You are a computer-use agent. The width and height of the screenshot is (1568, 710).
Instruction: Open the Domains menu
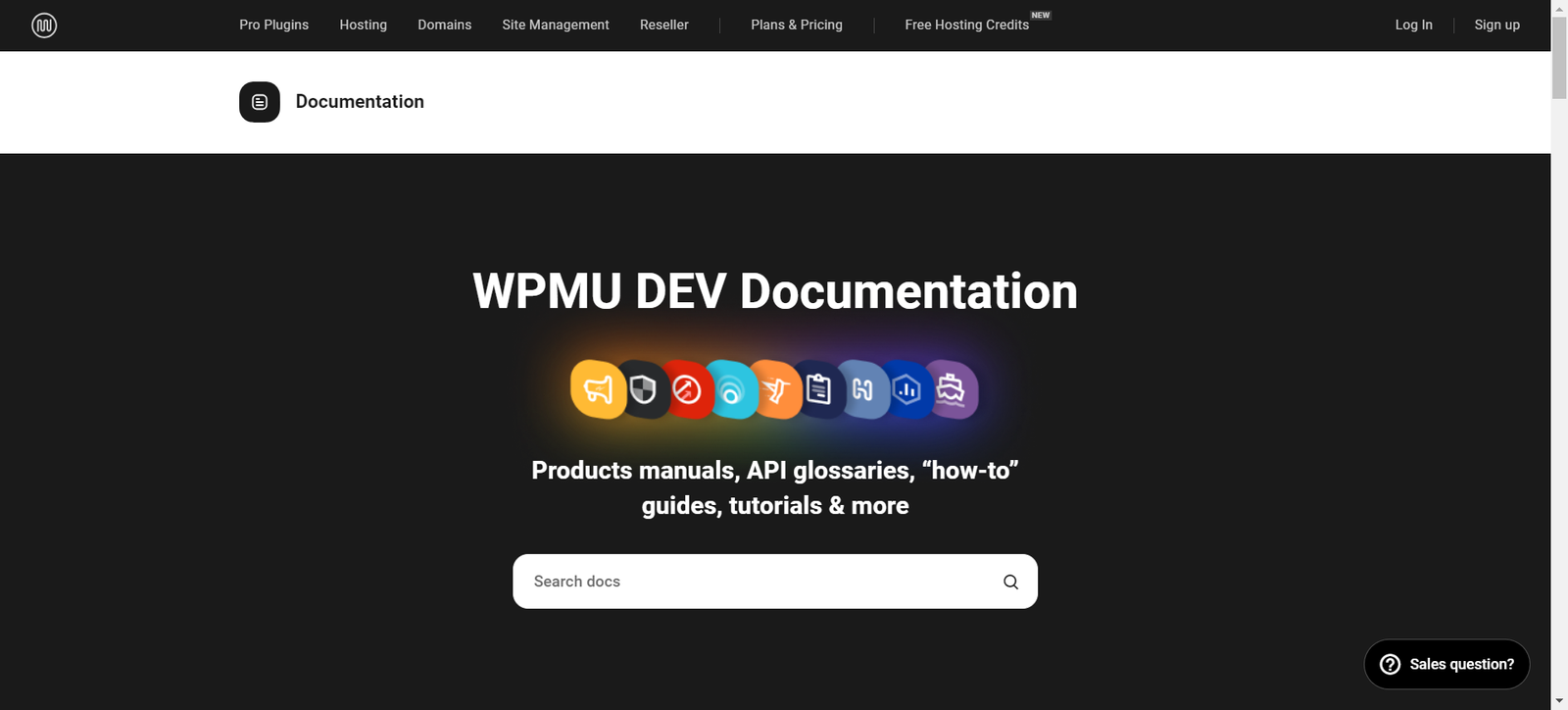coord(445,25)
